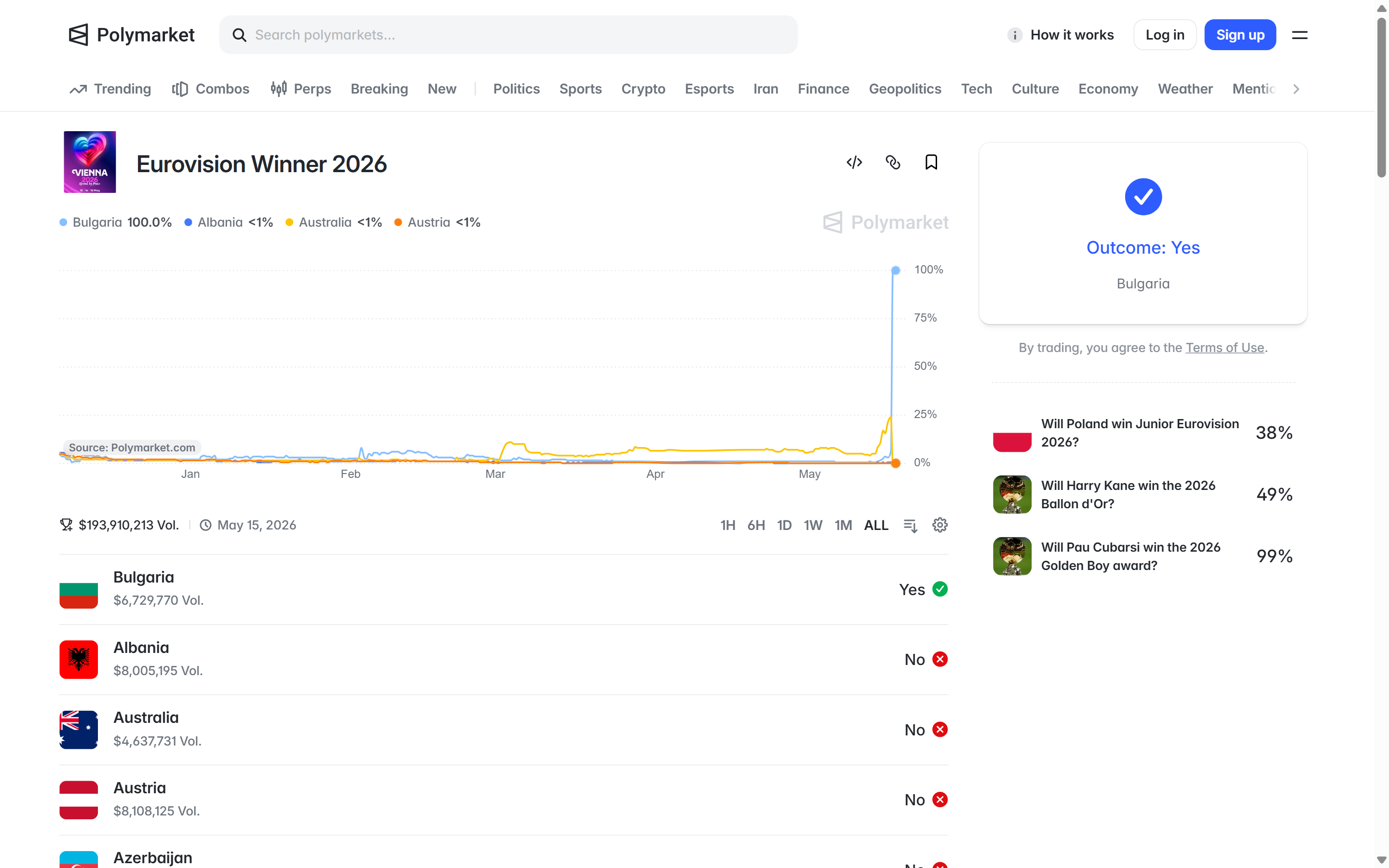
Task: Click the search magnifier icon
Action: click(239, 35)
